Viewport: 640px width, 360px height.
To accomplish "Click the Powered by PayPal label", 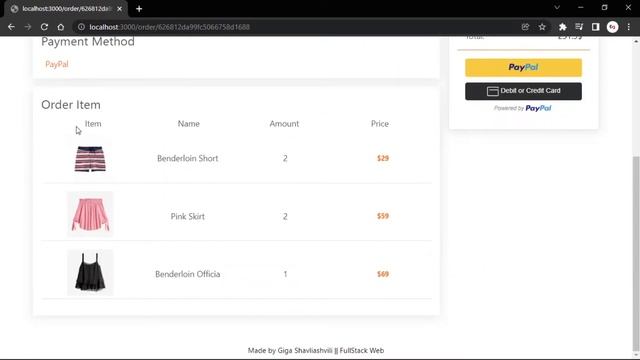I will (522, 108).
